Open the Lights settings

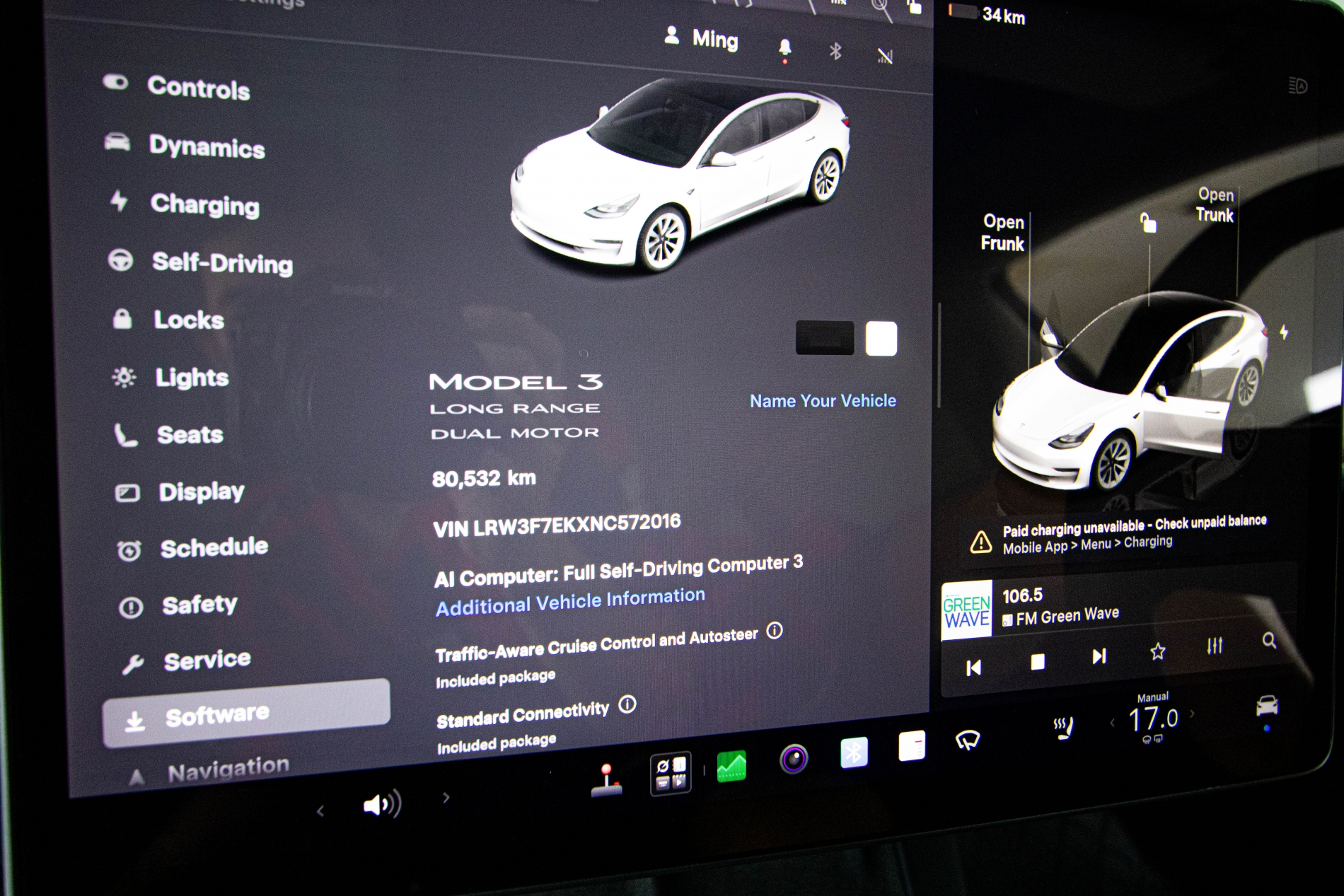[170, 377]
